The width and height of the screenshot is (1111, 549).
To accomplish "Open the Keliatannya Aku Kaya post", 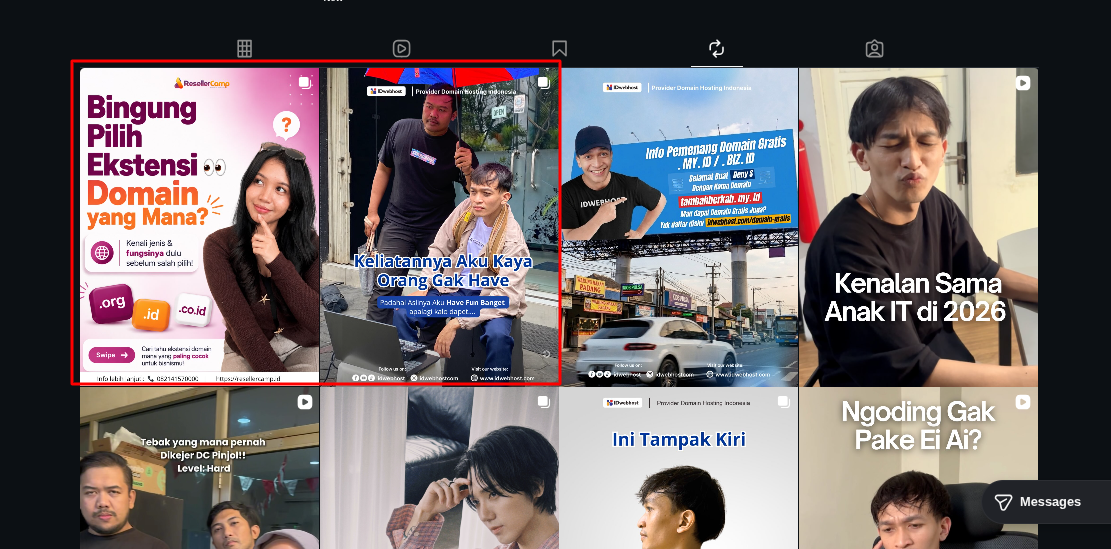I will click(439, 227).
